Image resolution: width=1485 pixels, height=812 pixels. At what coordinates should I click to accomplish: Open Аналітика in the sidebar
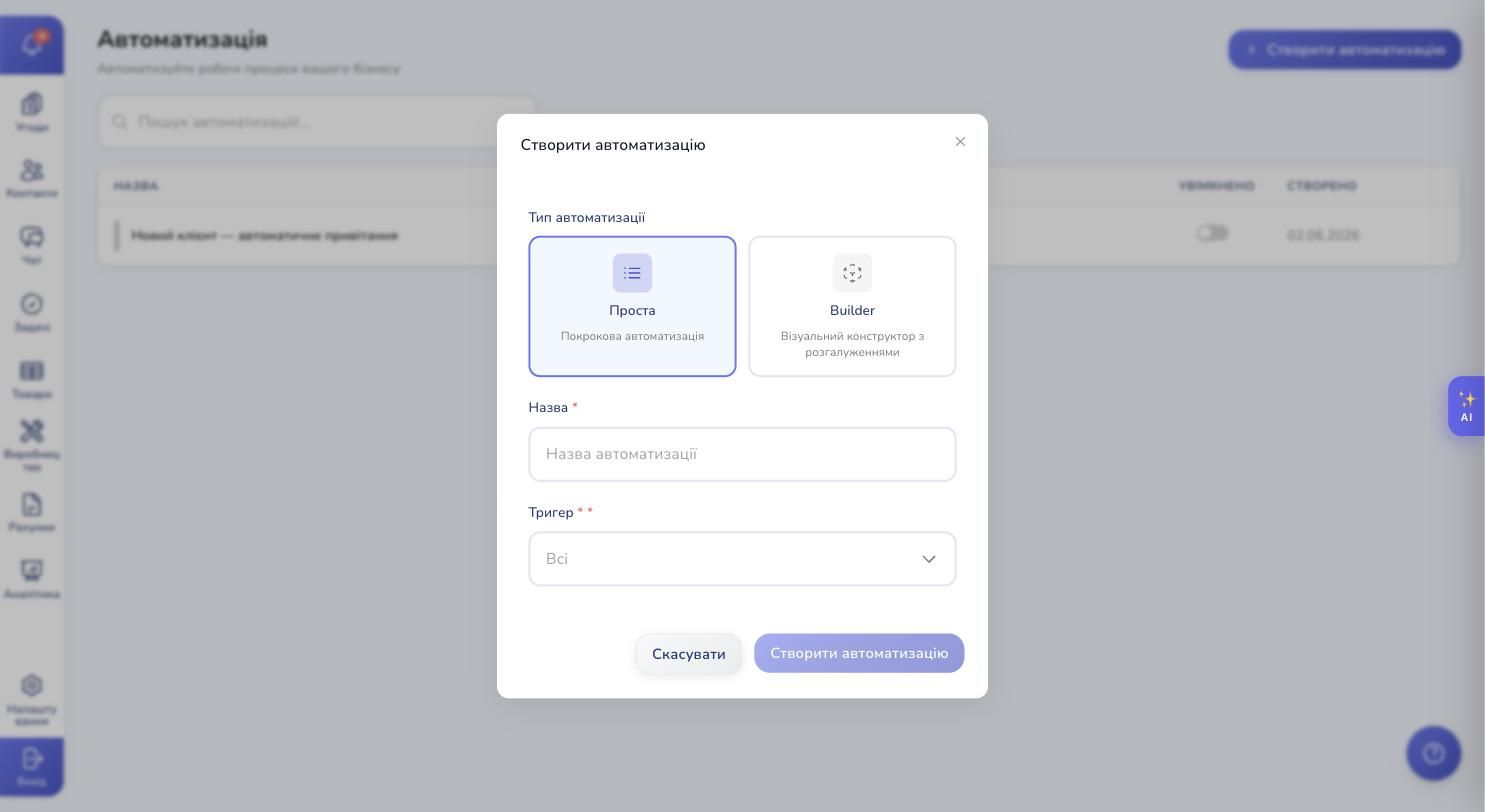tap(32, 579)
